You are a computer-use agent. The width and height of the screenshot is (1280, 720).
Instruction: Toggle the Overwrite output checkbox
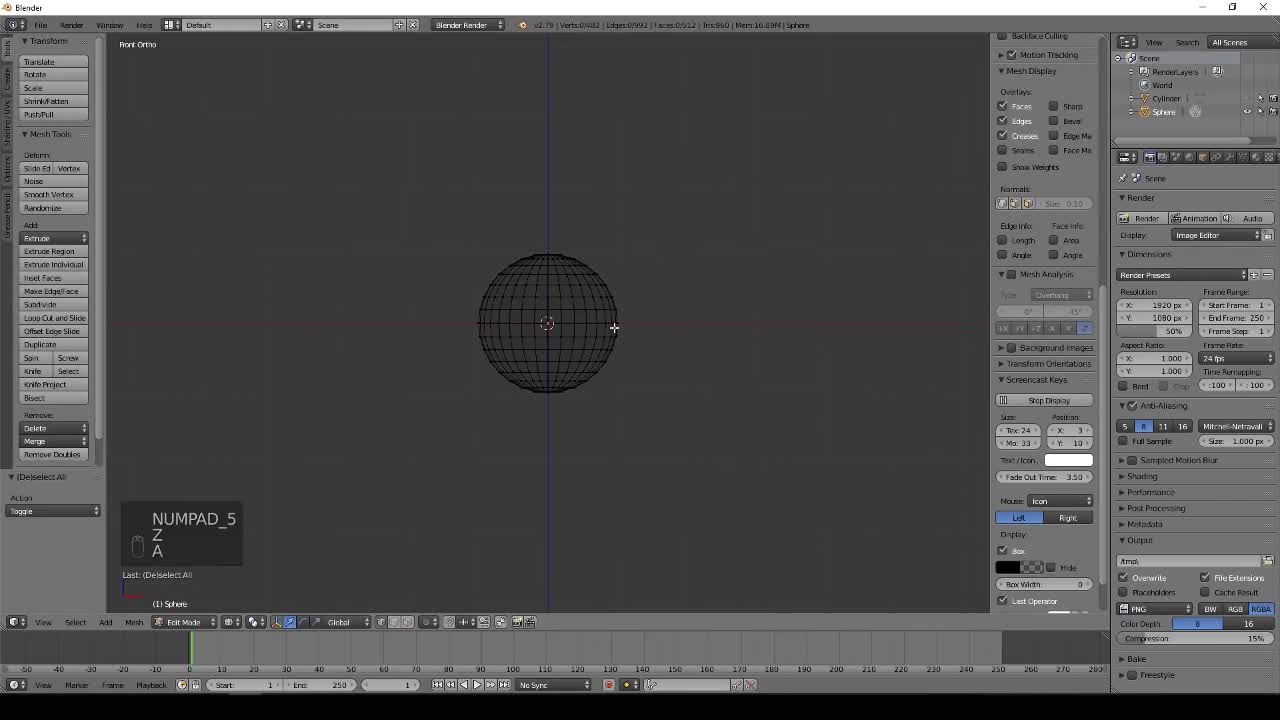point(1123,578)
